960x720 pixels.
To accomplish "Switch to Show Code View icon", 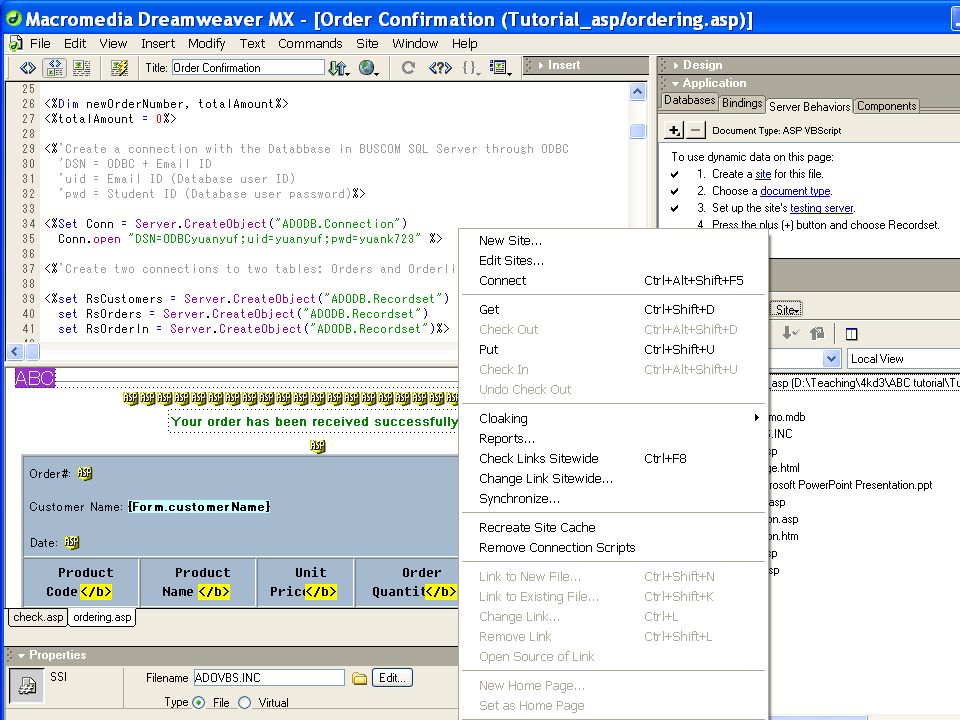I will [28, 67].
